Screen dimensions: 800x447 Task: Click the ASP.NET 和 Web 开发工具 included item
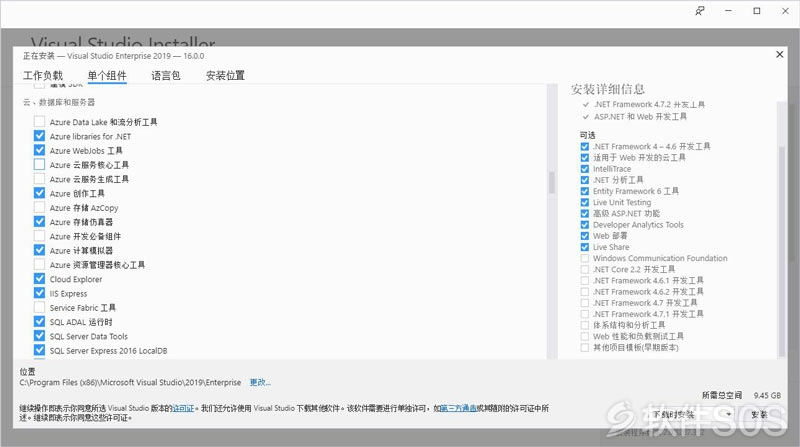(640, 116)
